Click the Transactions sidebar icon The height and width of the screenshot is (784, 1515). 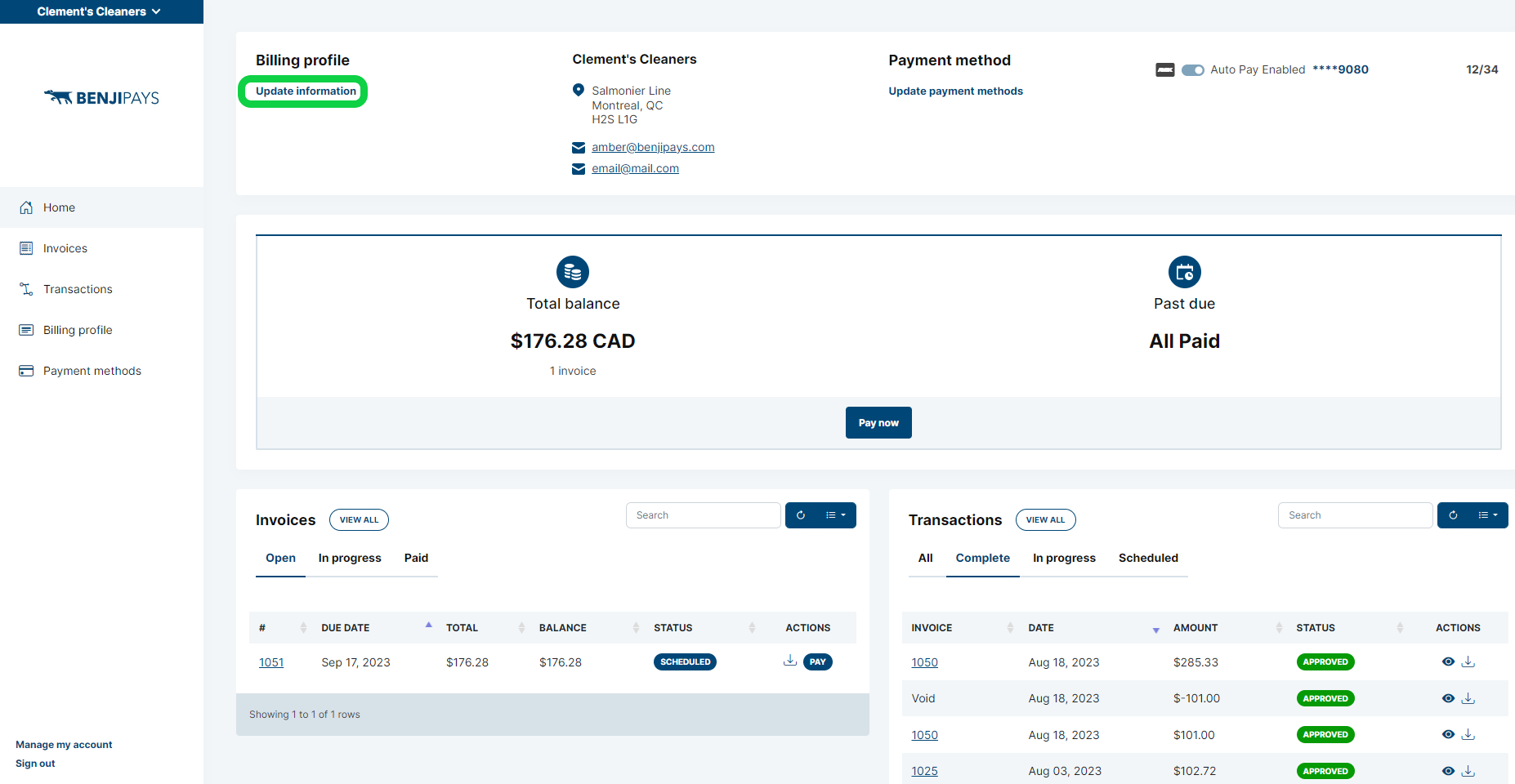point(26,289)
